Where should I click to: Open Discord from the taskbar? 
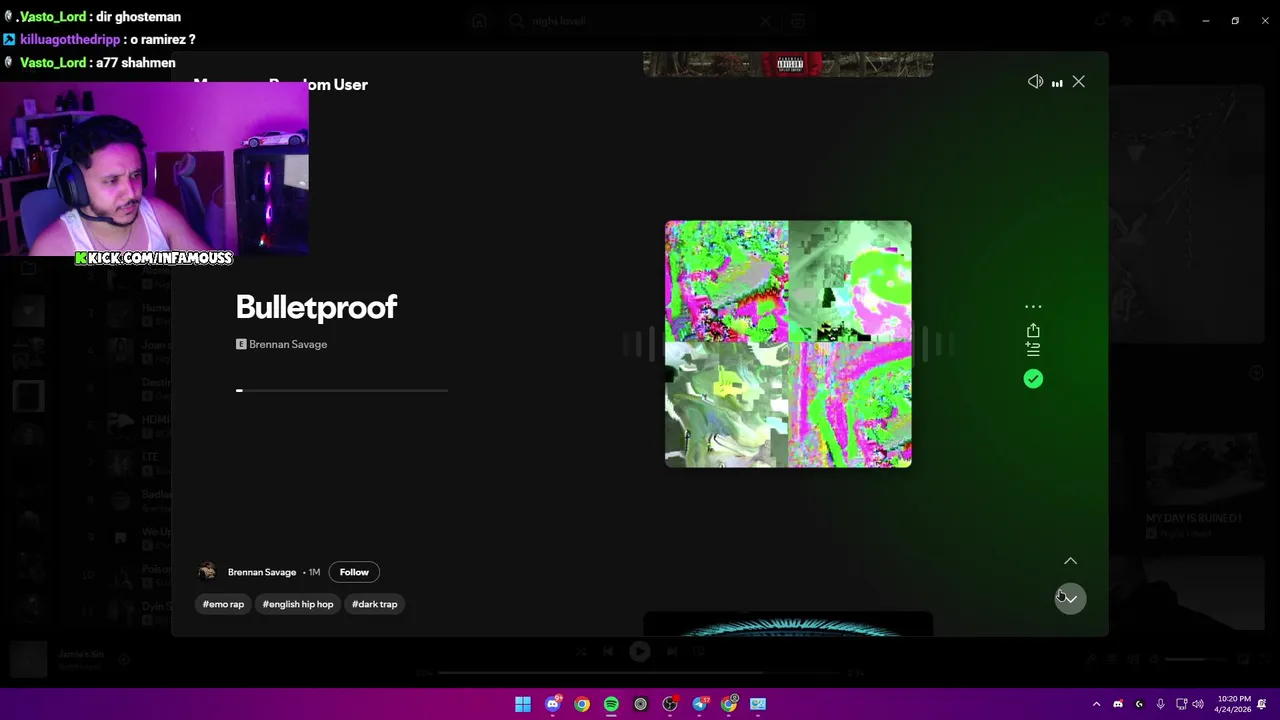point(552,704)
